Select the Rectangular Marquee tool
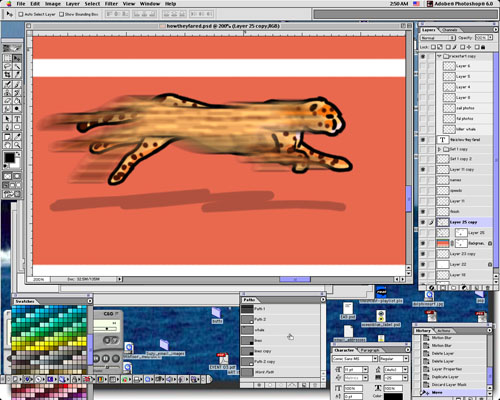The width and height of the screenshot is (500, 400). pyautogui.click(x=7, y=58)
